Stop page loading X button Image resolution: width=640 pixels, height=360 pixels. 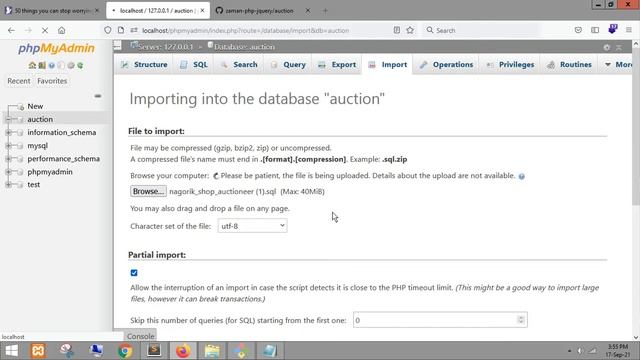(x=45, y=30)
